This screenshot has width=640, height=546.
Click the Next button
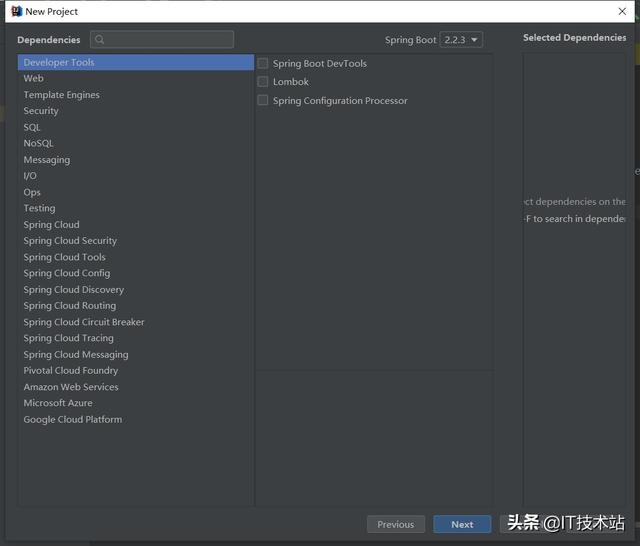(462, 524)
